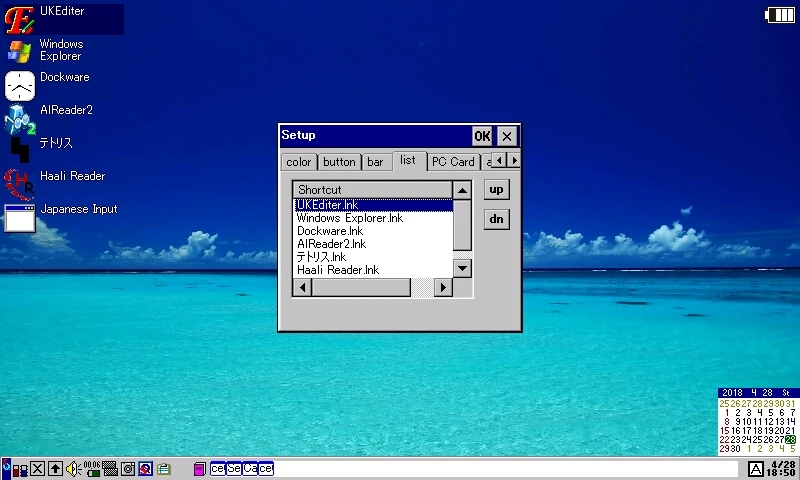Viewport: 800px width, 480px height.
Task: Select Haali Reader.lnk in the list
Action: pos(373,270)
